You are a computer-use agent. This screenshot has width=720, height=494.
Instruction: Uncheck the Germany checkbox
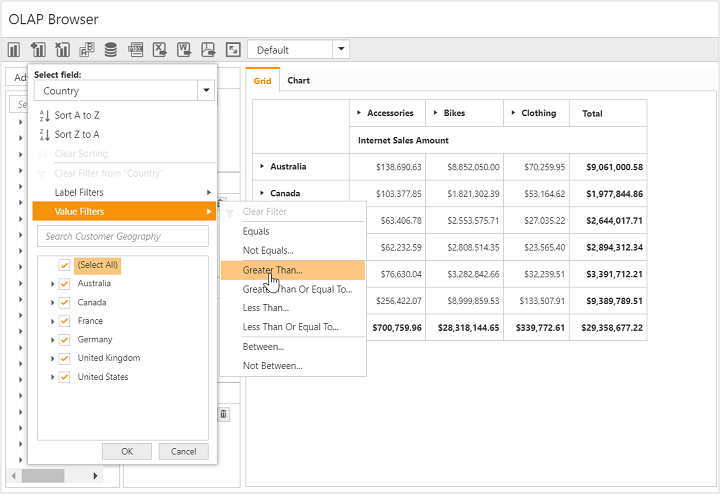click(x=64, y=340)
